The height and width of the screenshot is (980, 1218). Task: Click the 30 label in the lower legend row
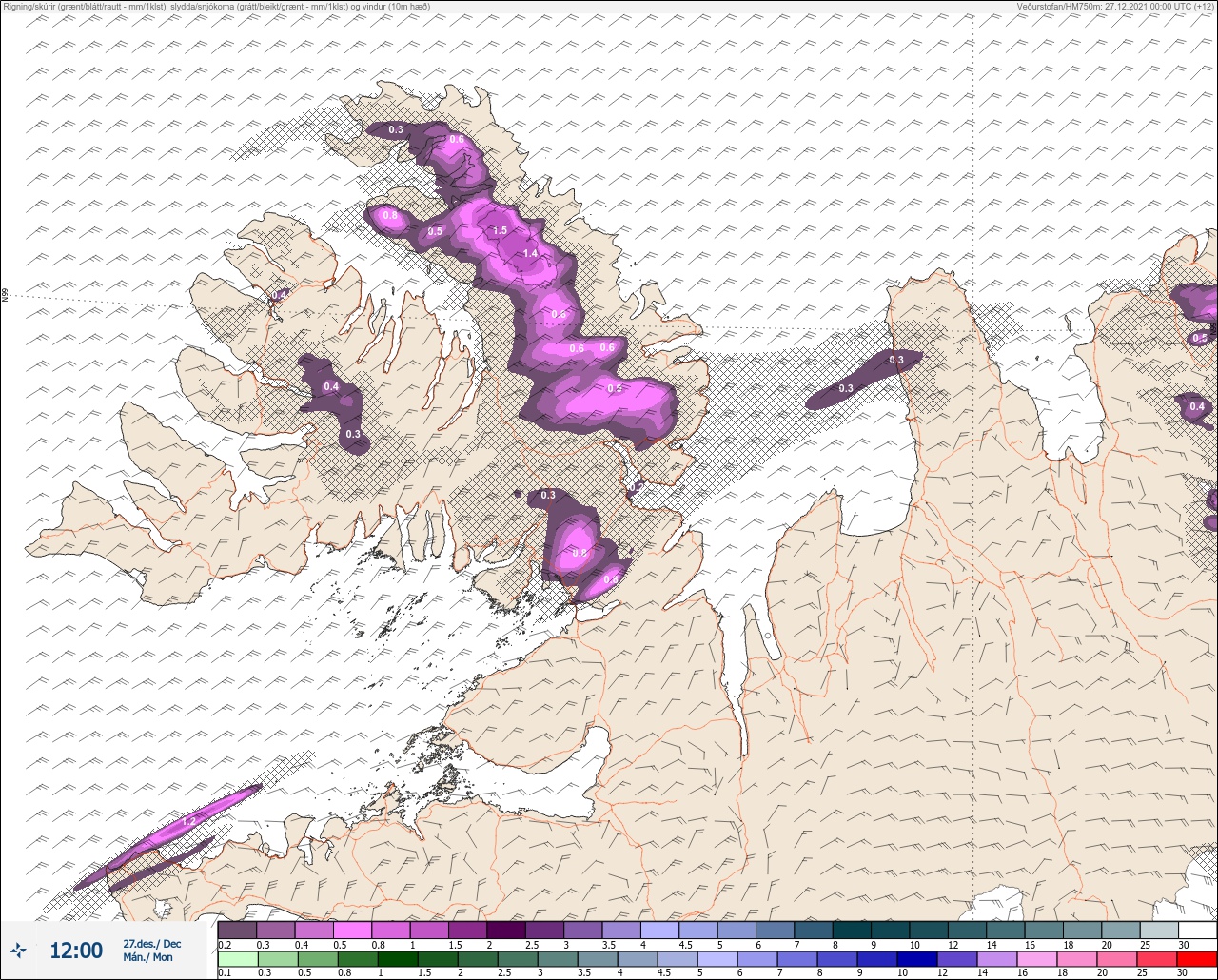click(1182, 973)
